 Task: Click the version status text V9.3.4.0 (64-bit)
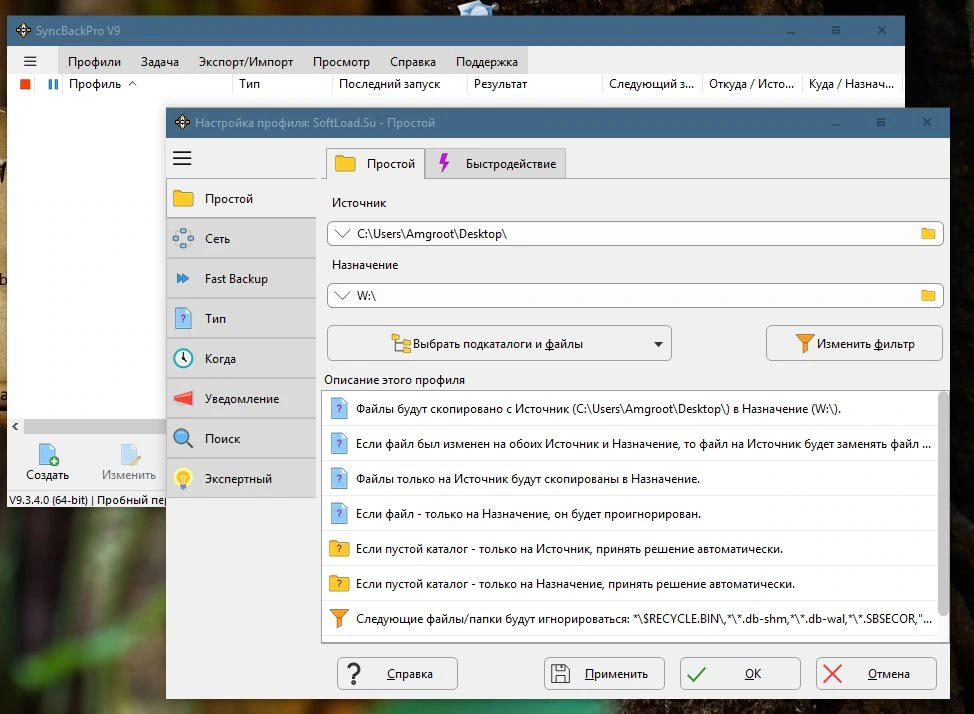48,500
